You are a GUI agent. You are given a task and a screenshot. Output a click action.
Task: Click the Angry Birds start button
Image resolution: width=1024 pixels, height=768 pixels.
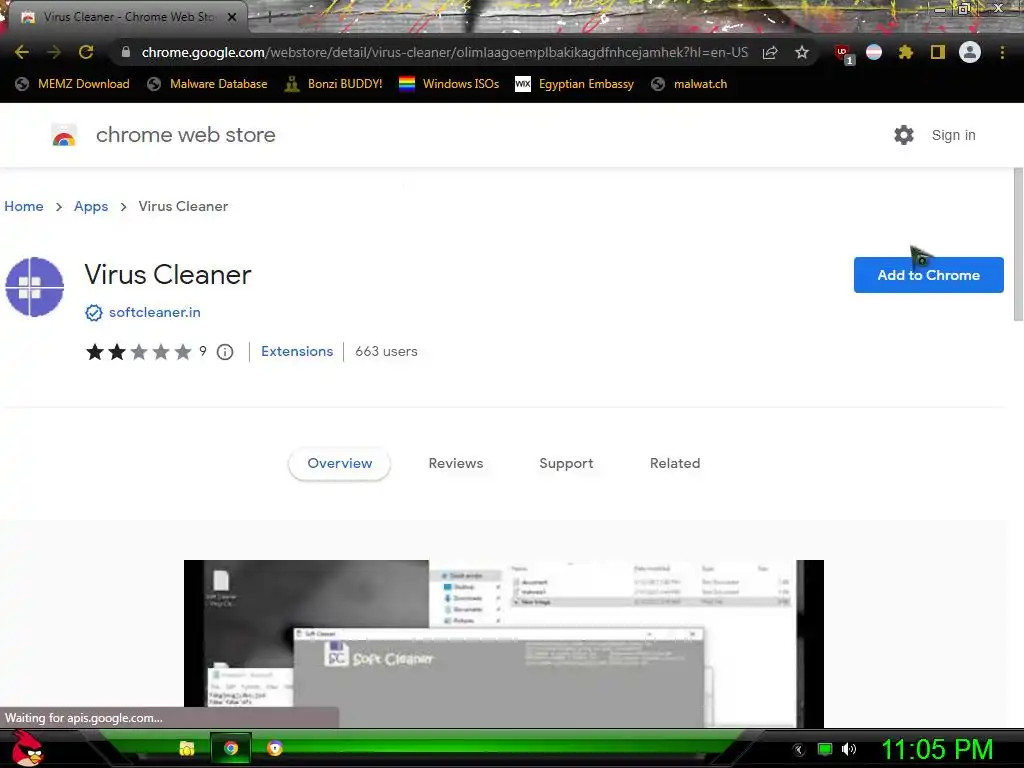[27, 748]
